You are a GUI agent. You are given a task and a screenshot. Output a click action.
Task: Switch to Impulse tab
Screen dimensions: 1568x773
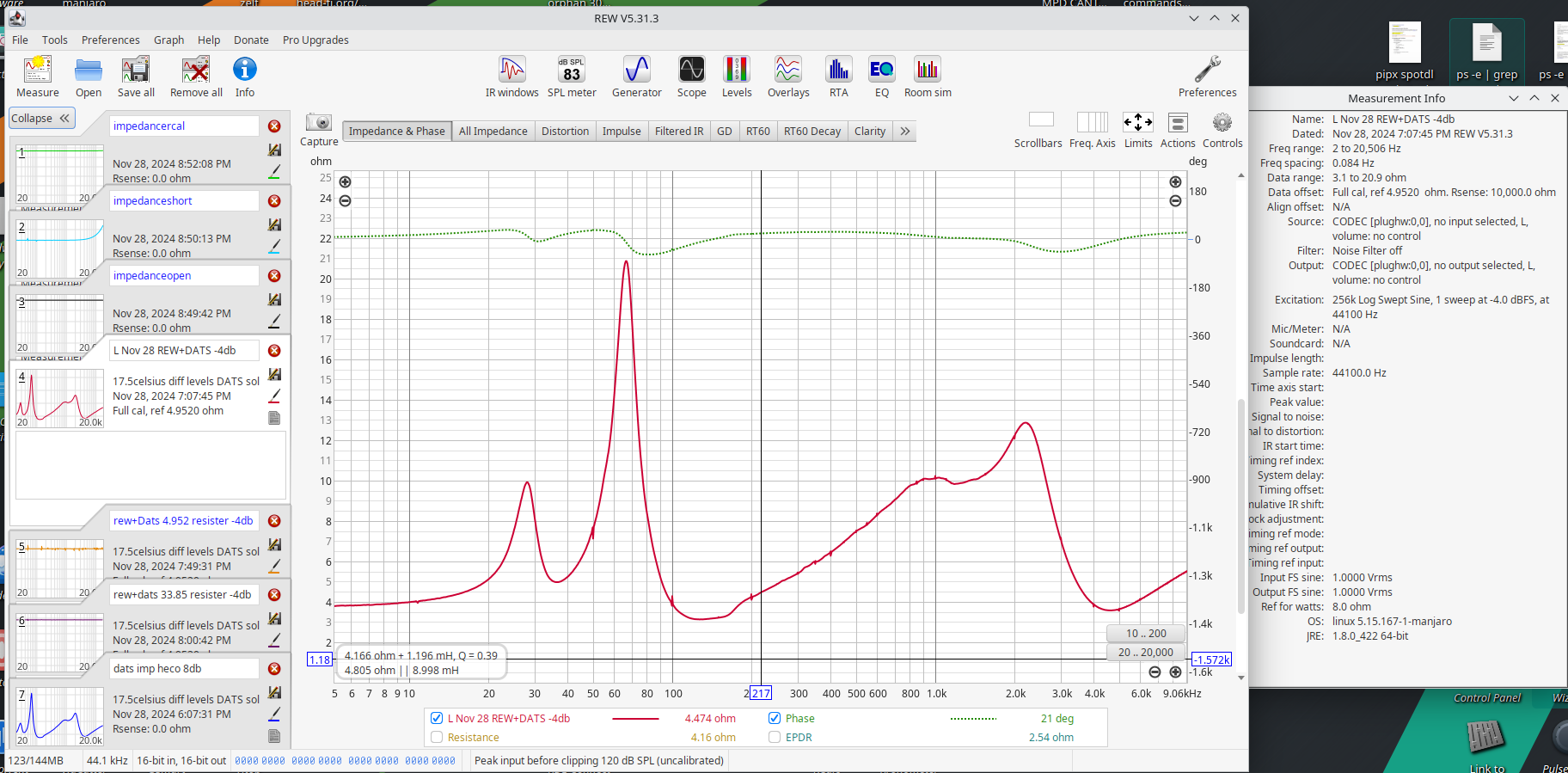(622, 131)
